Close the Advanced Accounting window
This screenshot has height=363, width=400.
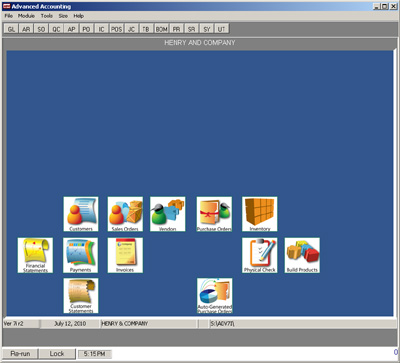coord(393,6)
